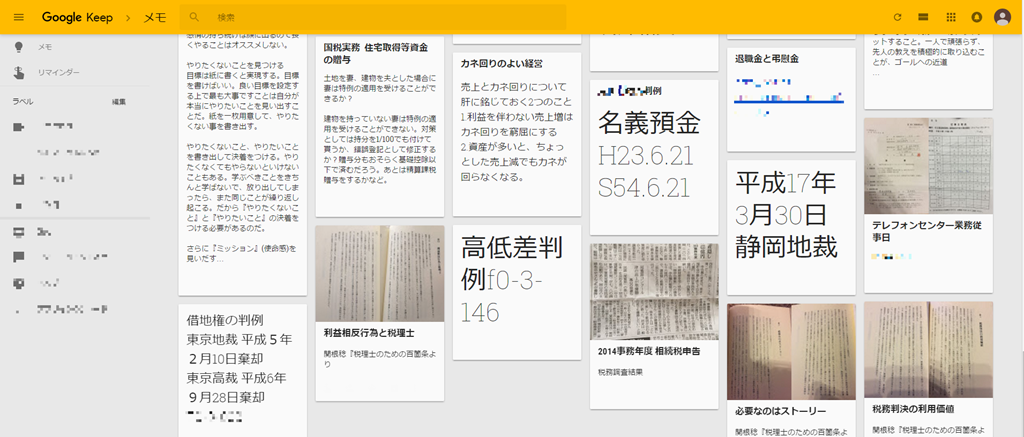1024x437 pixels.
Task: Click the refresh icon in header
Action: (x=897, y=17)
